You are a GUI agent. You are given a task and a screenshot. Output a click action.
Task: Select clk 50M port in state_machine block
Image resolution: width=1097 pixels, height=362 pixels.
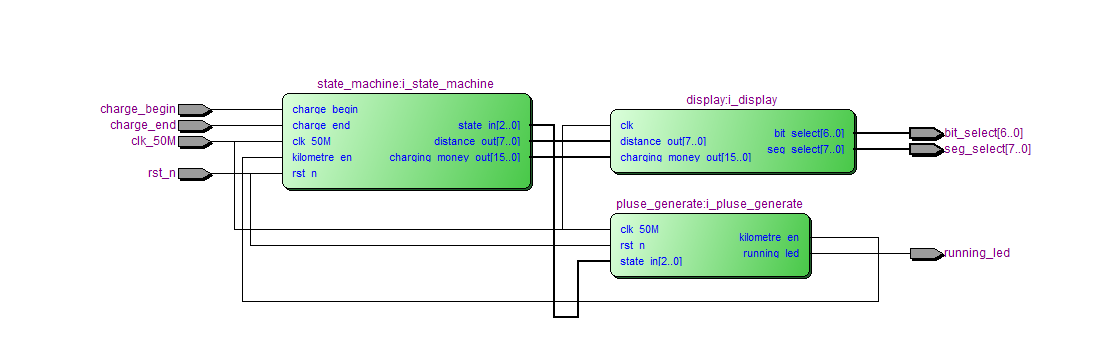pyautogui.click(x=311, y=141)
